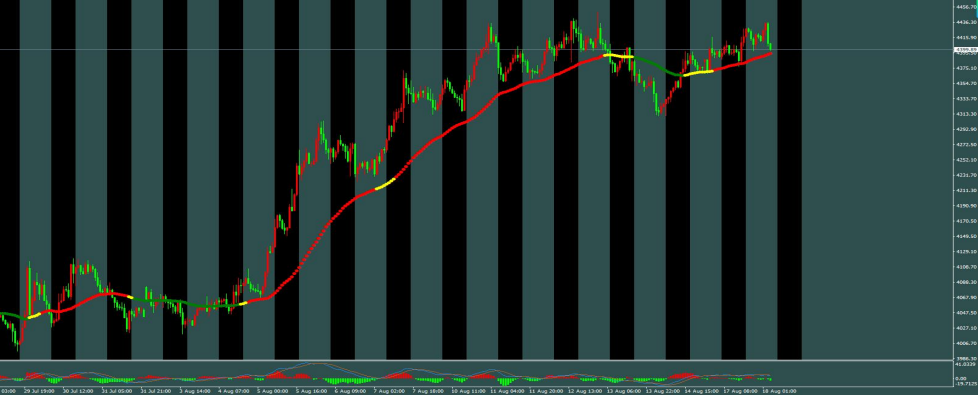Select the 29 Jul 19:00 time label
Screen dimensions: 978x395
pyautogui.click(x=39, y=391)
